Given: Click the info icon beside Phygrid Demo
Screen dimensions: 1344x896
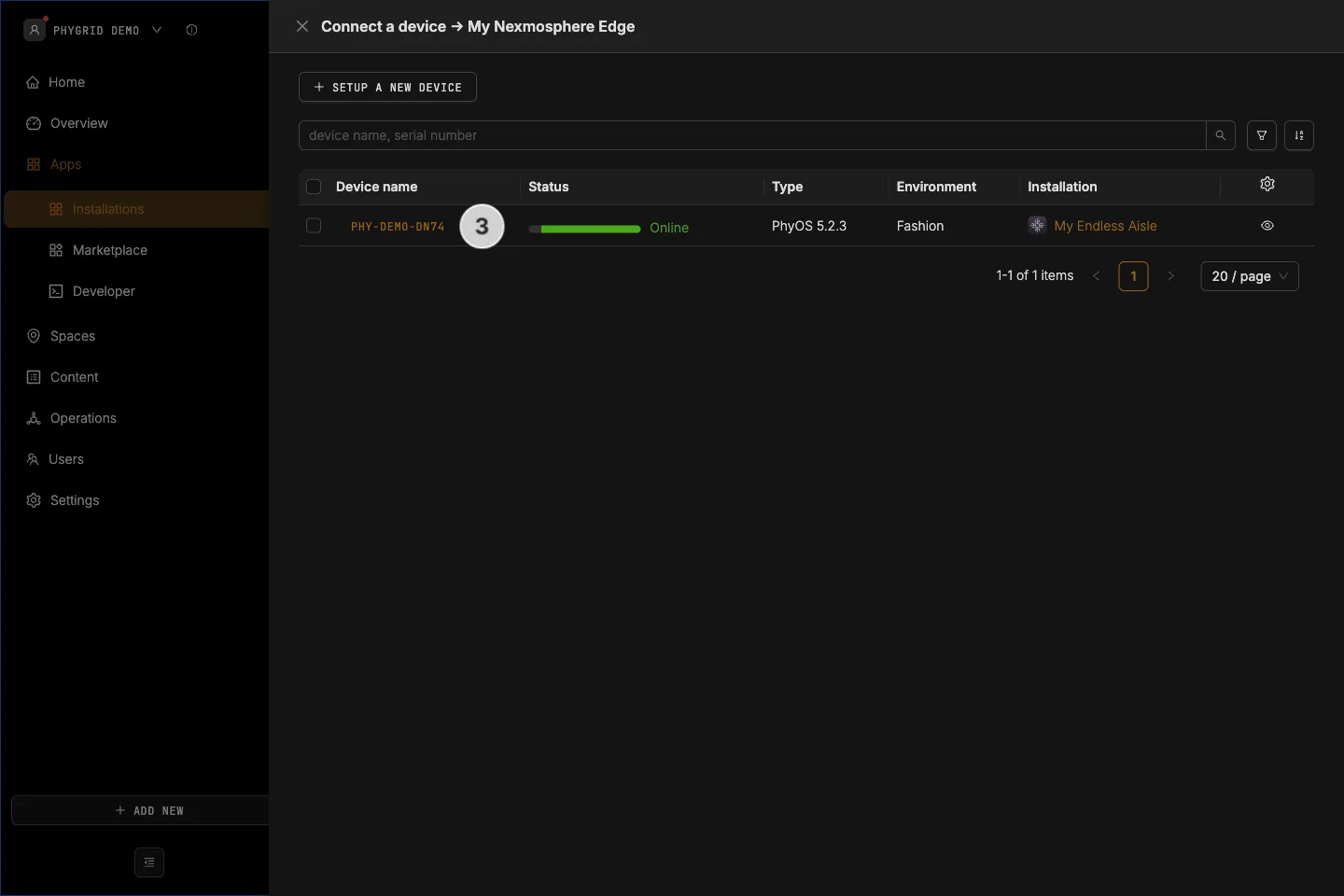Looking at the screenshot, I should (191, 30).
